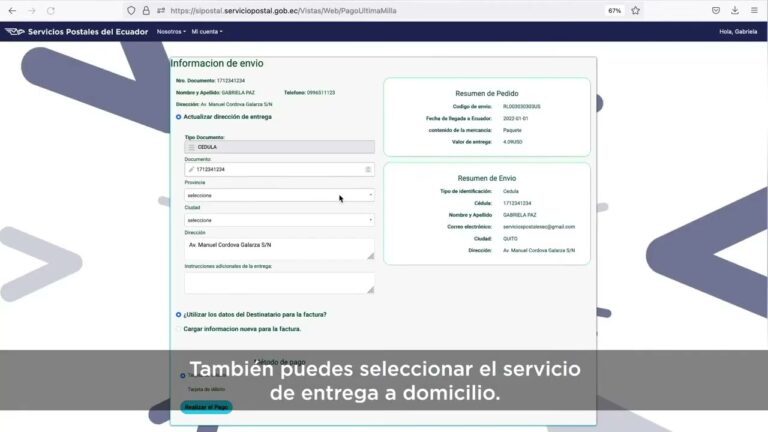Bookmark page with the star icon

pos(635,10)
